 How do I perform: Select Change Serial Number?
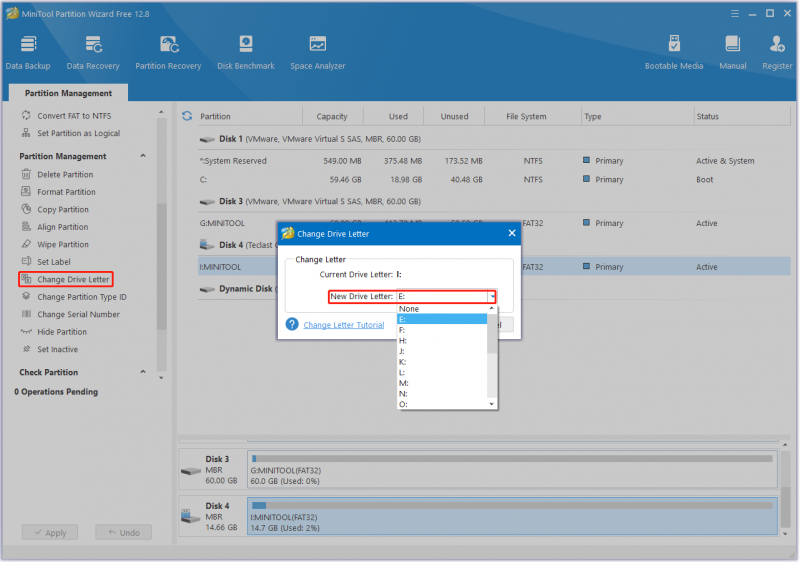point(78,314)
